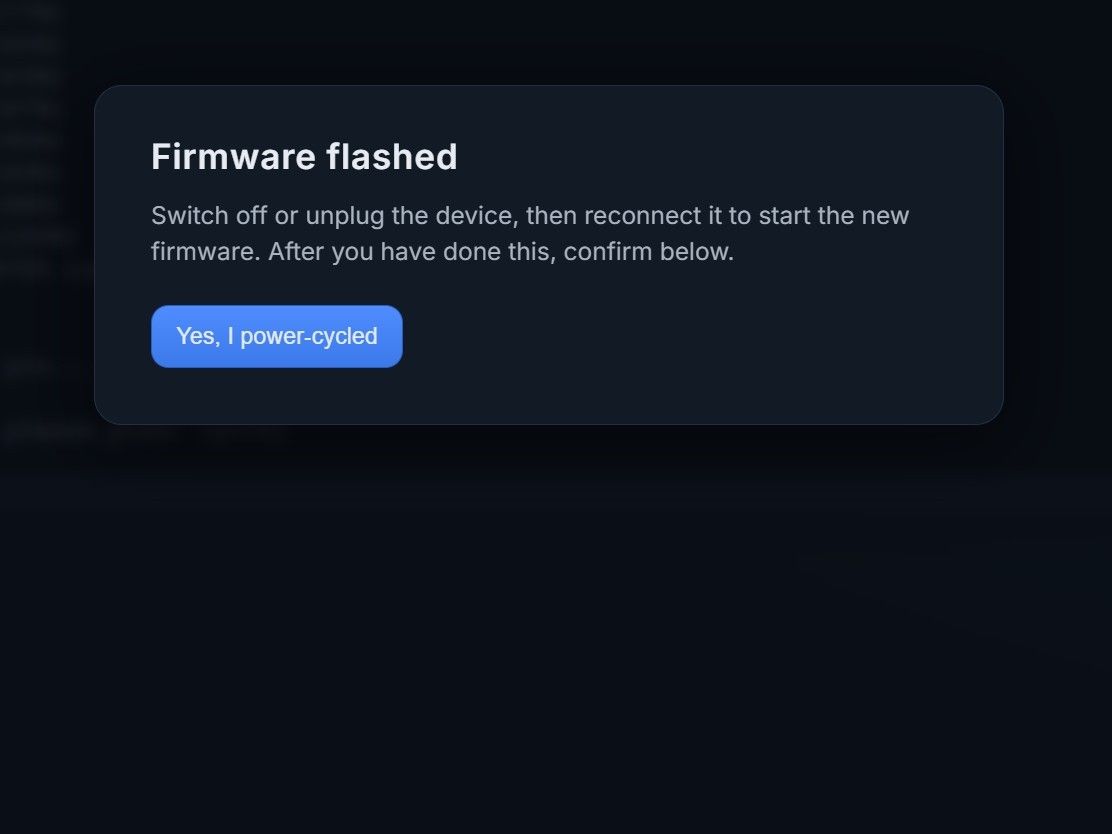Click the space below the confirm button
This screenshot has height=834, width=1112.
[276, 395]
